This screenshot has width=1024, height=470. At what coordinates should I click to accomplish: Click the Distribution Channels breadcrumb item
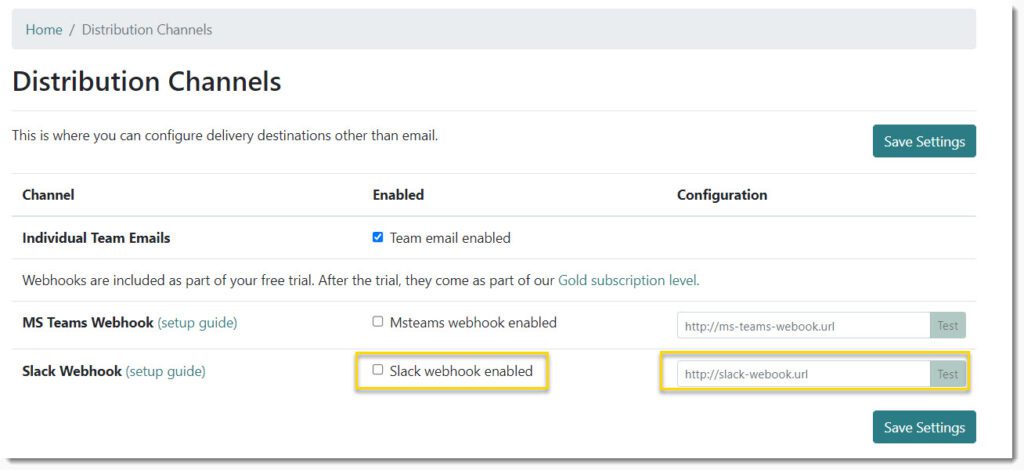click(147, 29)
